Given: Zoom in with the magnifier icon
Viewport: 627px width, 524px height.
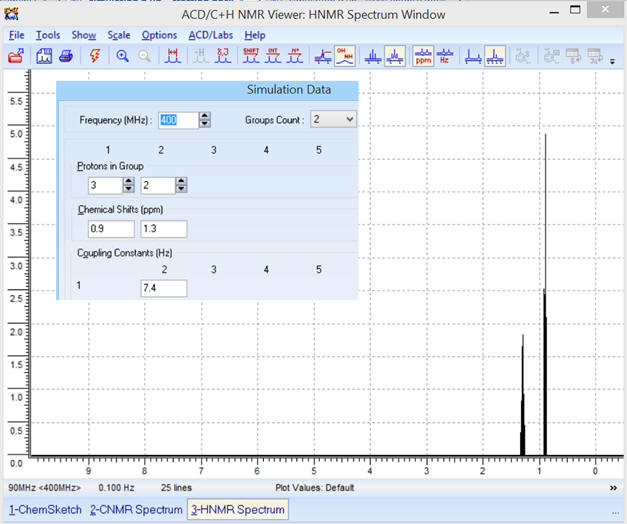Looking at the screenshot, I should point(122,56).
